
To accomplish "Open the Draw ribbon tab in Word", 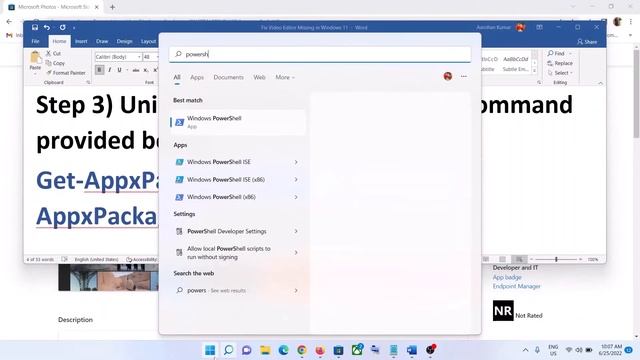I will (102, 41).
